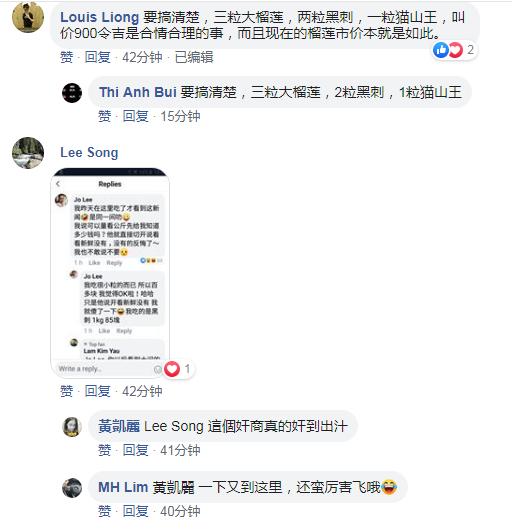This screenshot has width=512, height=529.
Task: Click Thi Anh Bui's avatar
Action: click(72, 93)
